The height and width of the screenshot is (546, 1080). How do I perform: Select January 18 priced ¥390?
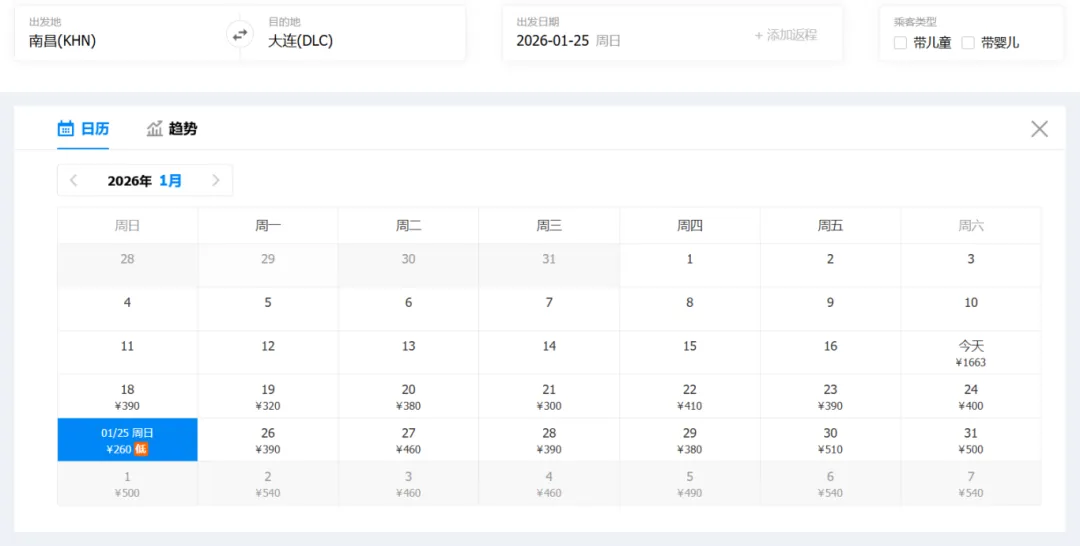tap(127, 397)
